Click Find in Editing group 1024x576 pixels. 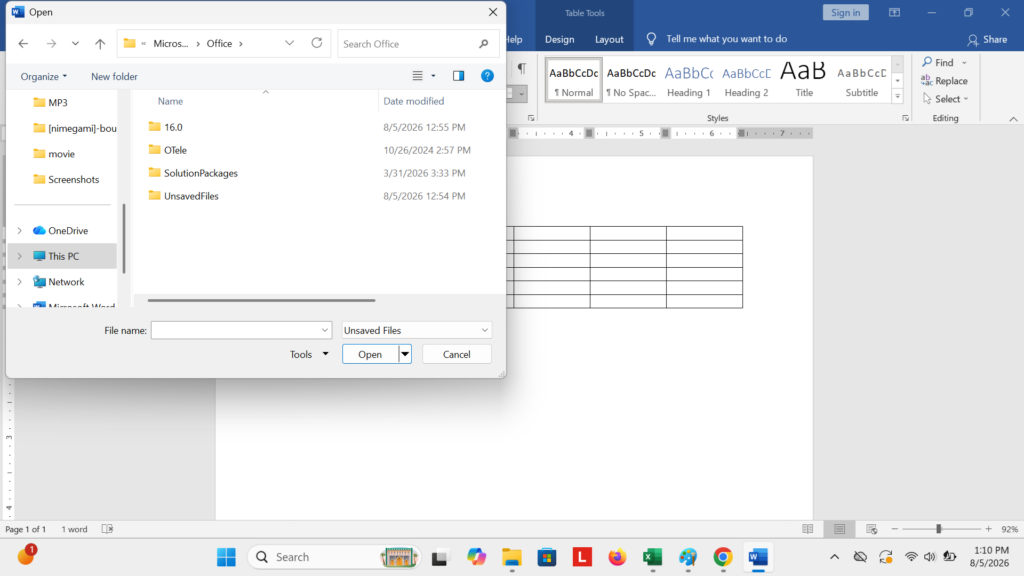coord(944,62)
